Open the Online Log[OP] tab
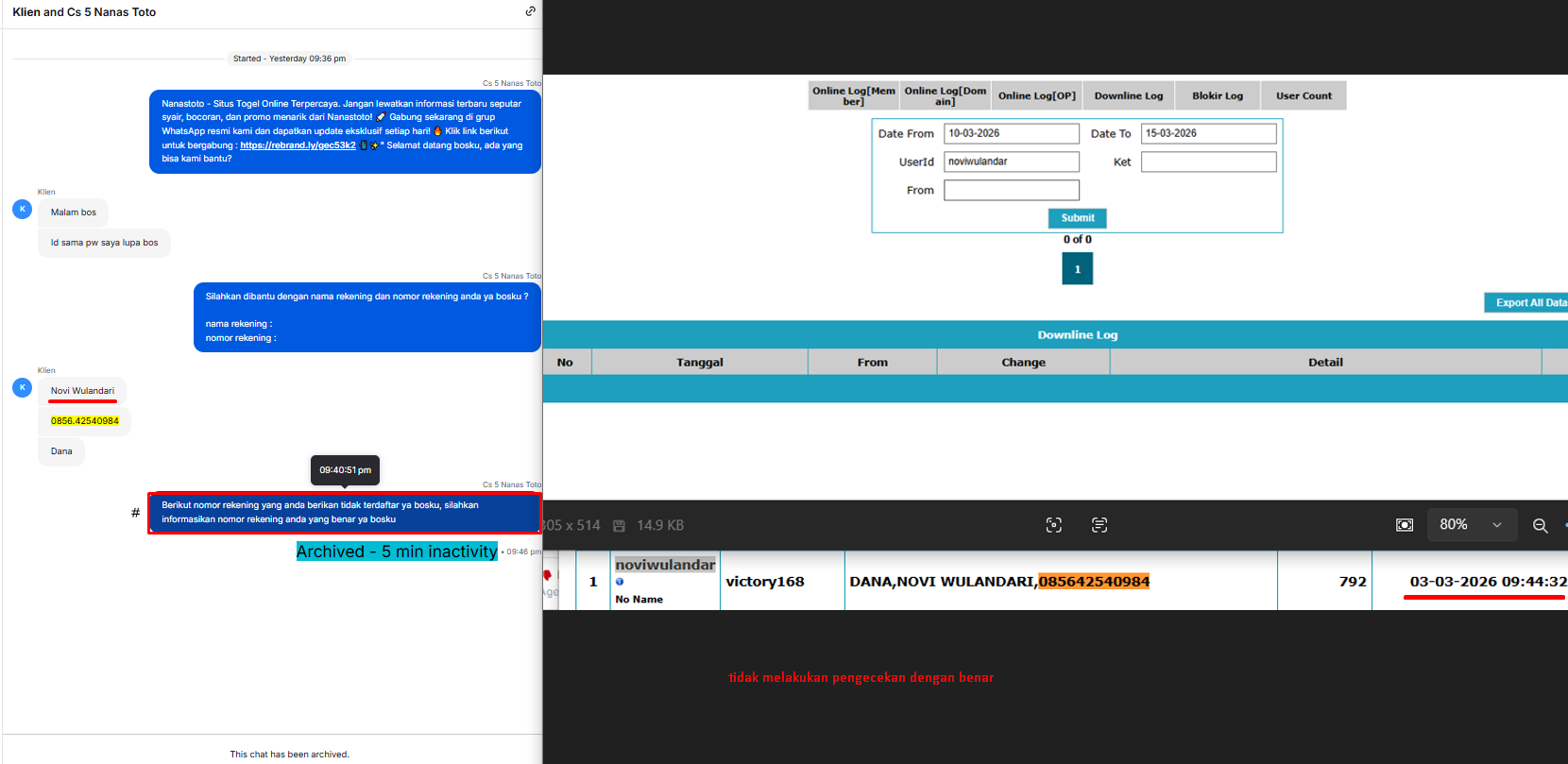 tap(1037, 95)
